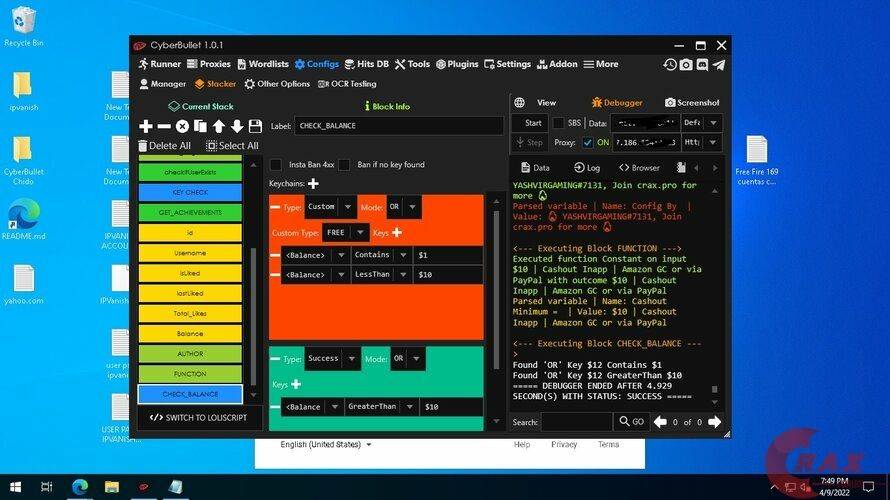Uncheck the Proxy ON checkbox
The height and width of the screenshot is (500, 890).
point(587,142)
